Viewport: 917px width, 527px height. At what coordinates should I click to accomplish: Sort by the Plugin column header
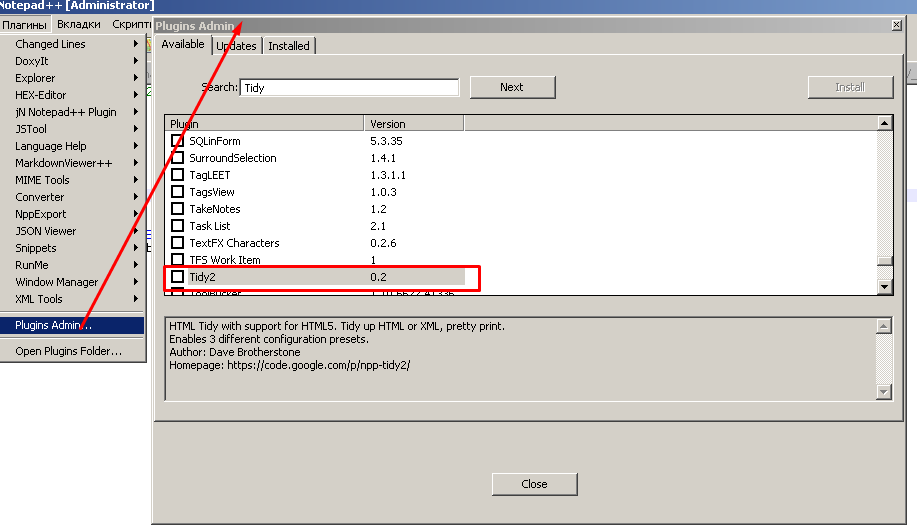point(265,123)
